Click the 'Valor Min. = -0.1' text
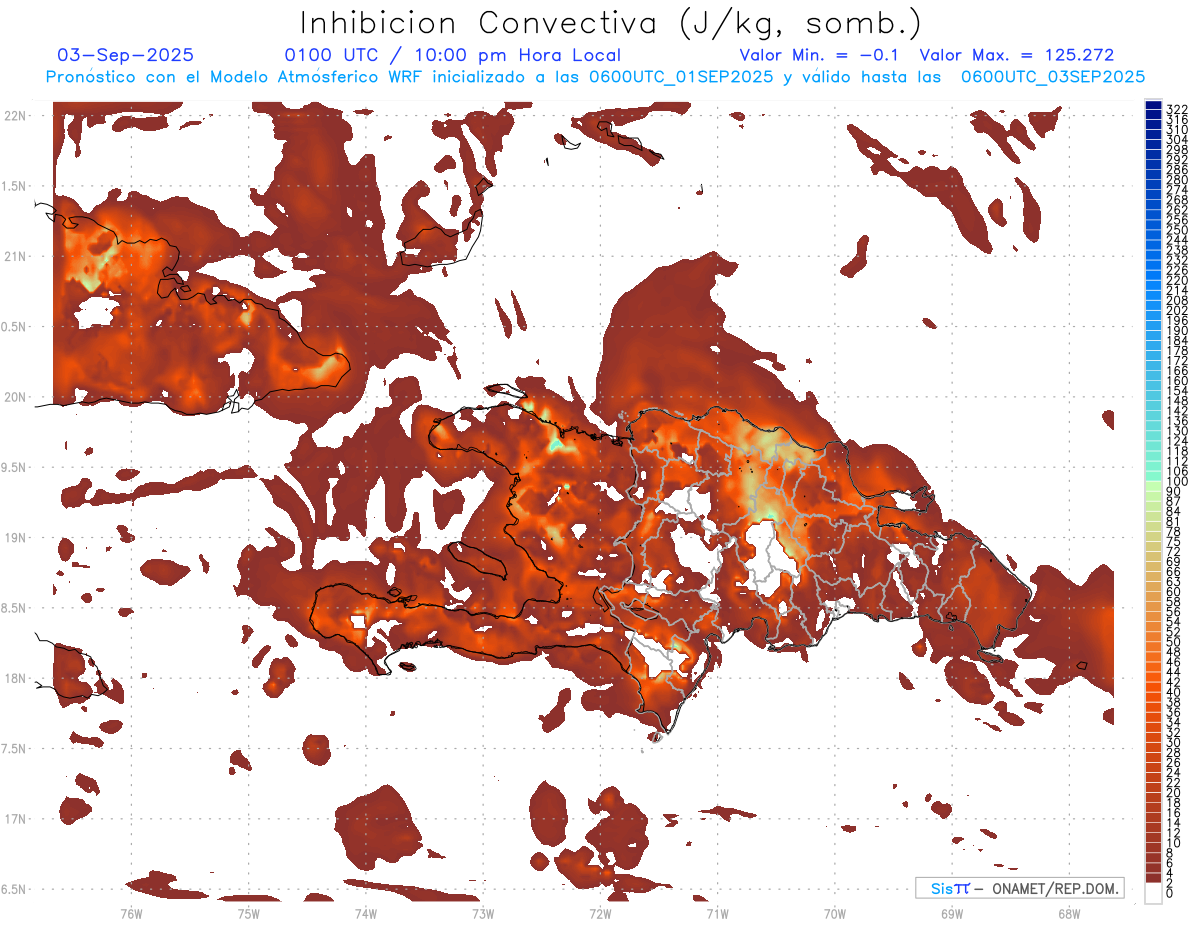Screen dimensions: 1200x927 tap(819, 55)
